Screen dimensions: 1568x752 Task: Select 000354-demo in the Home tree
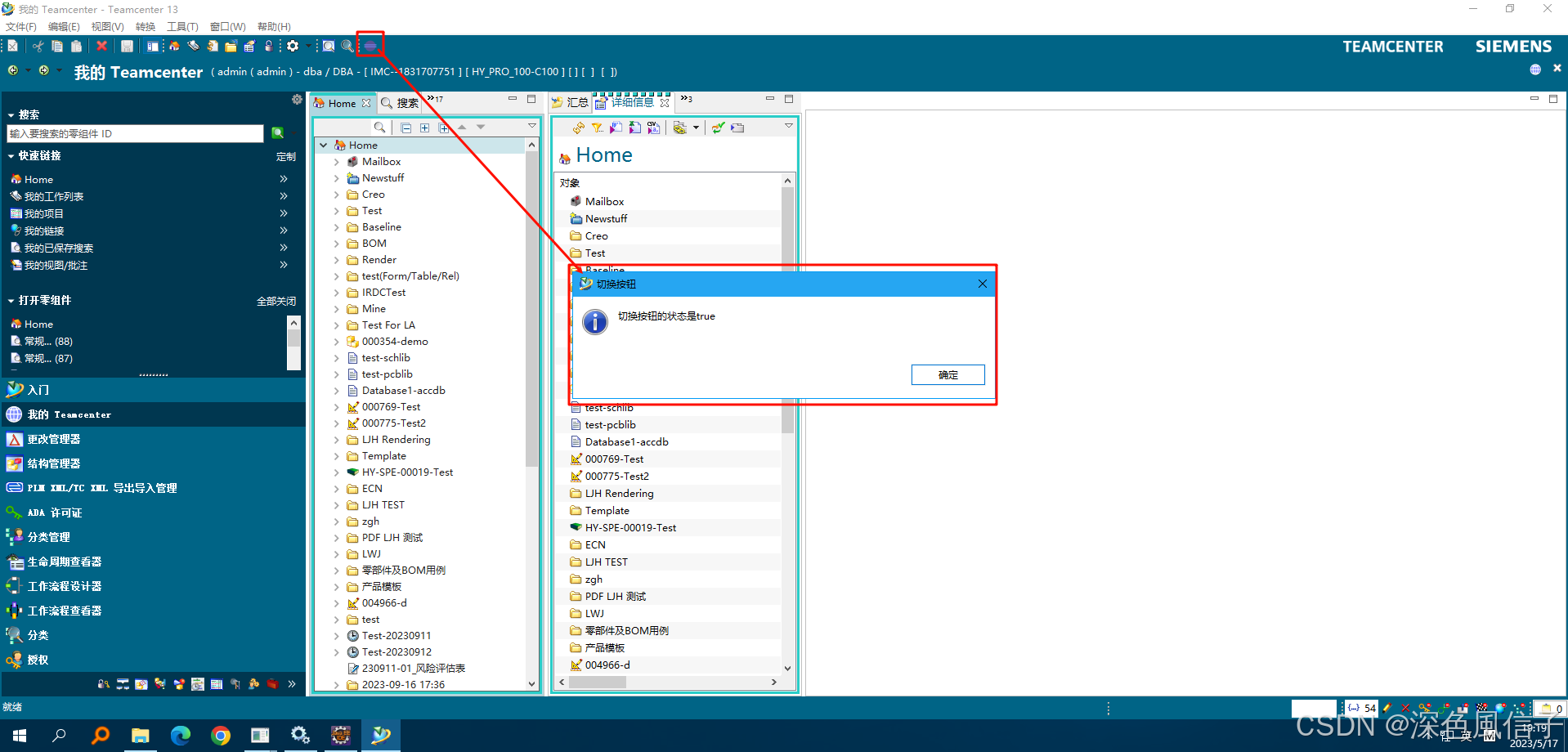(395, 342)
